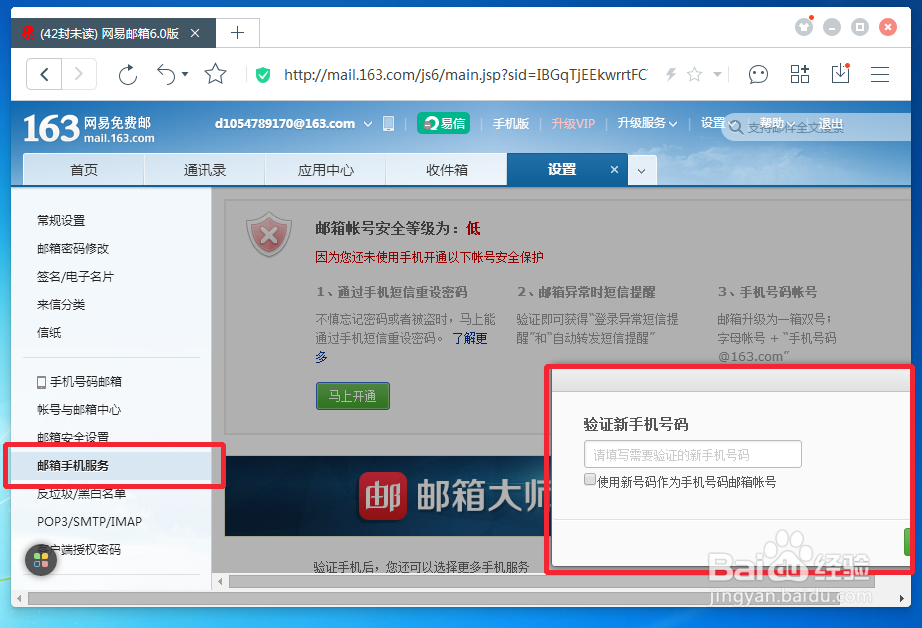Open the browser hamburger menu

(880, 75)
